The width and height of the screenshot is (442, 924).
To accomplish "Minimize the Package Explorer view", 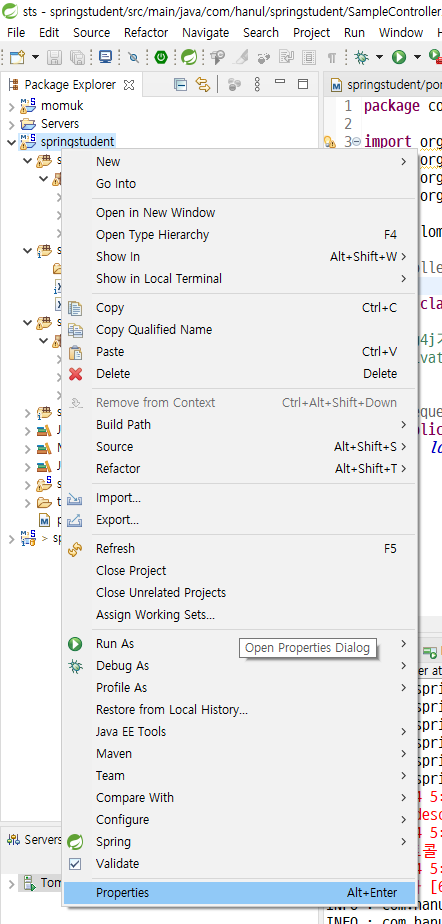I will (x=281, y=83).
